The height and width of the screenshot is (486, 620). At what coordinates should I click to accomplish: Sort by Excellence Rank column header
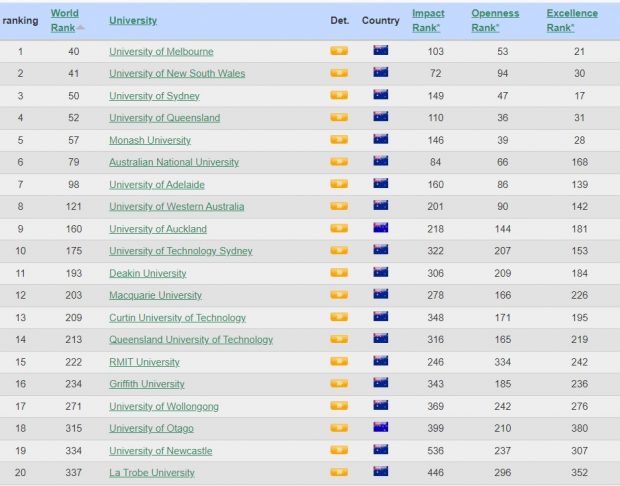[572, 21]
